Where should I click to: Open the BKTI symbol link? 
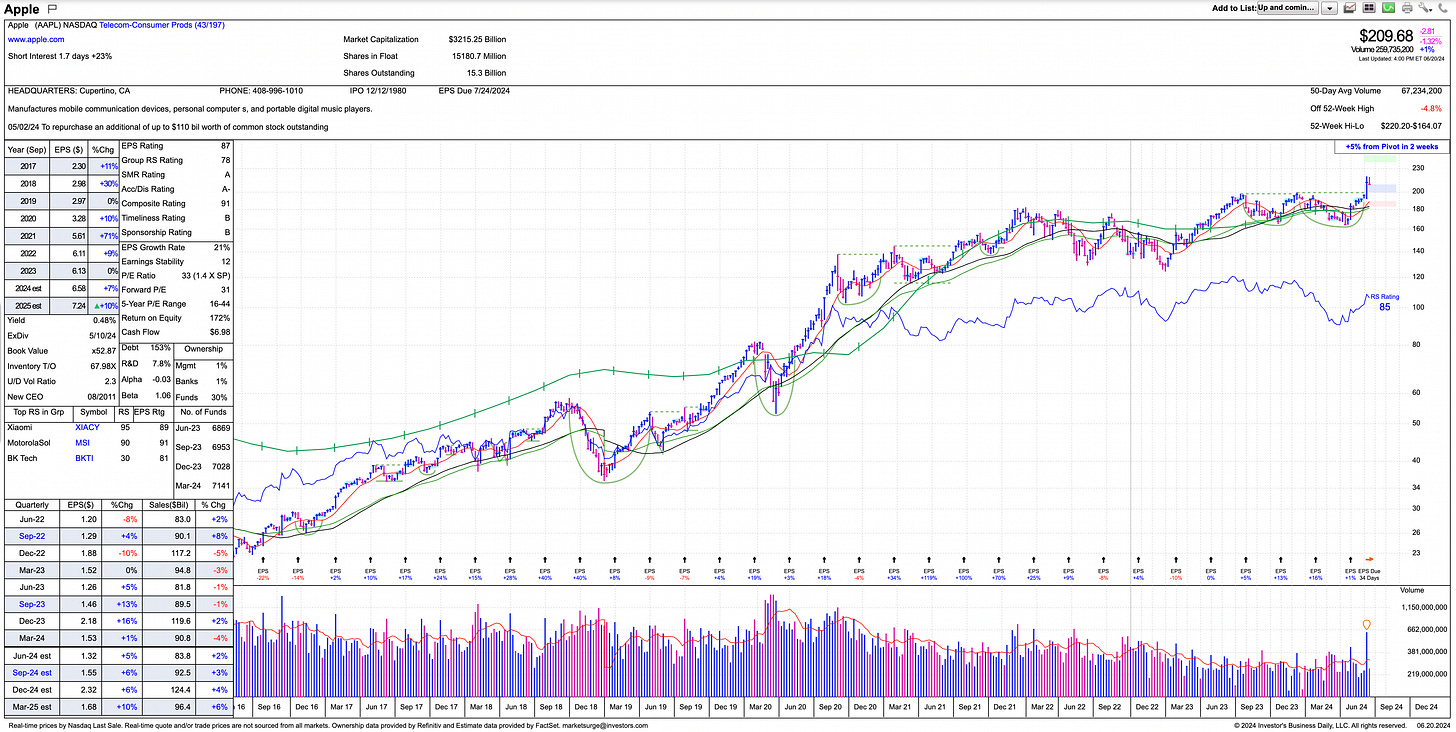click(x=85, y=457)
